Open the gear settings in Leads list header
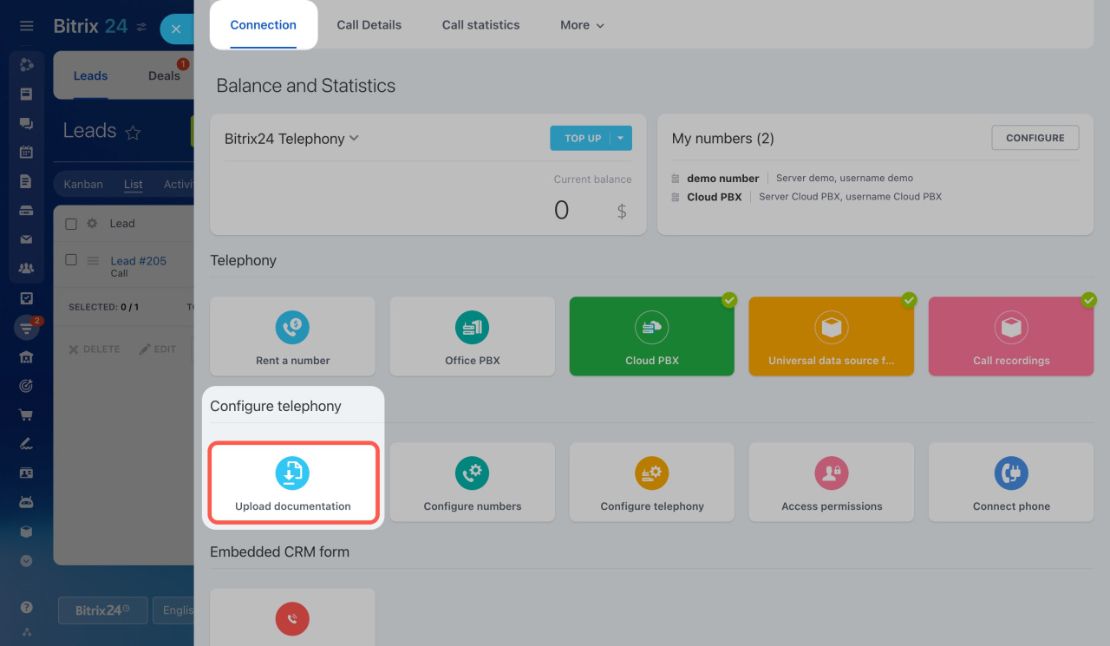 pyautogui.click(x=92, y=224)
